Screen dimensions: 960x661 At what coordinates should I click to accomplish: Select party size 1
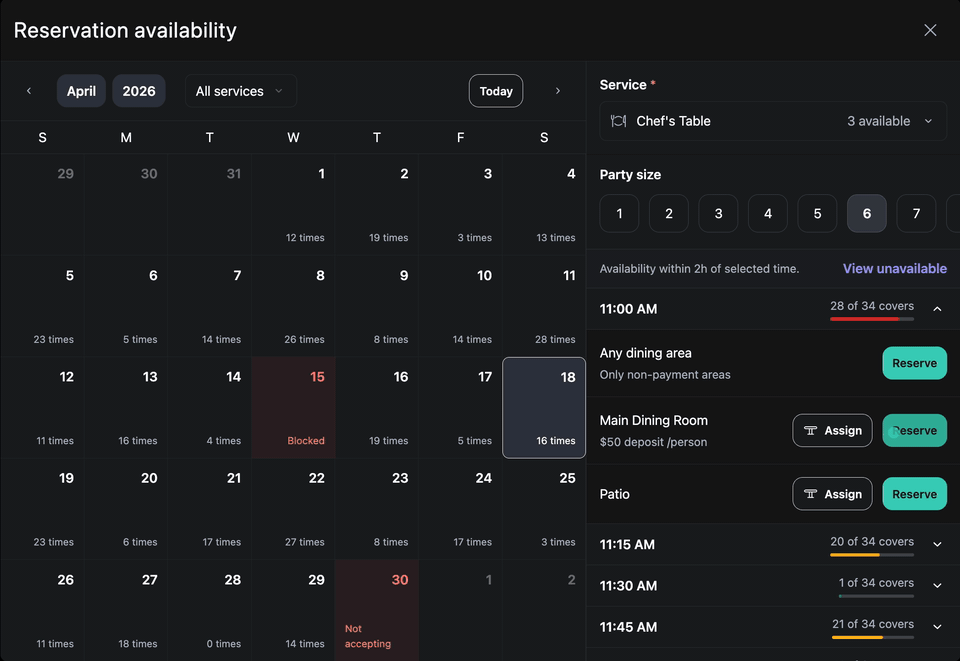(x=618, y=213)
